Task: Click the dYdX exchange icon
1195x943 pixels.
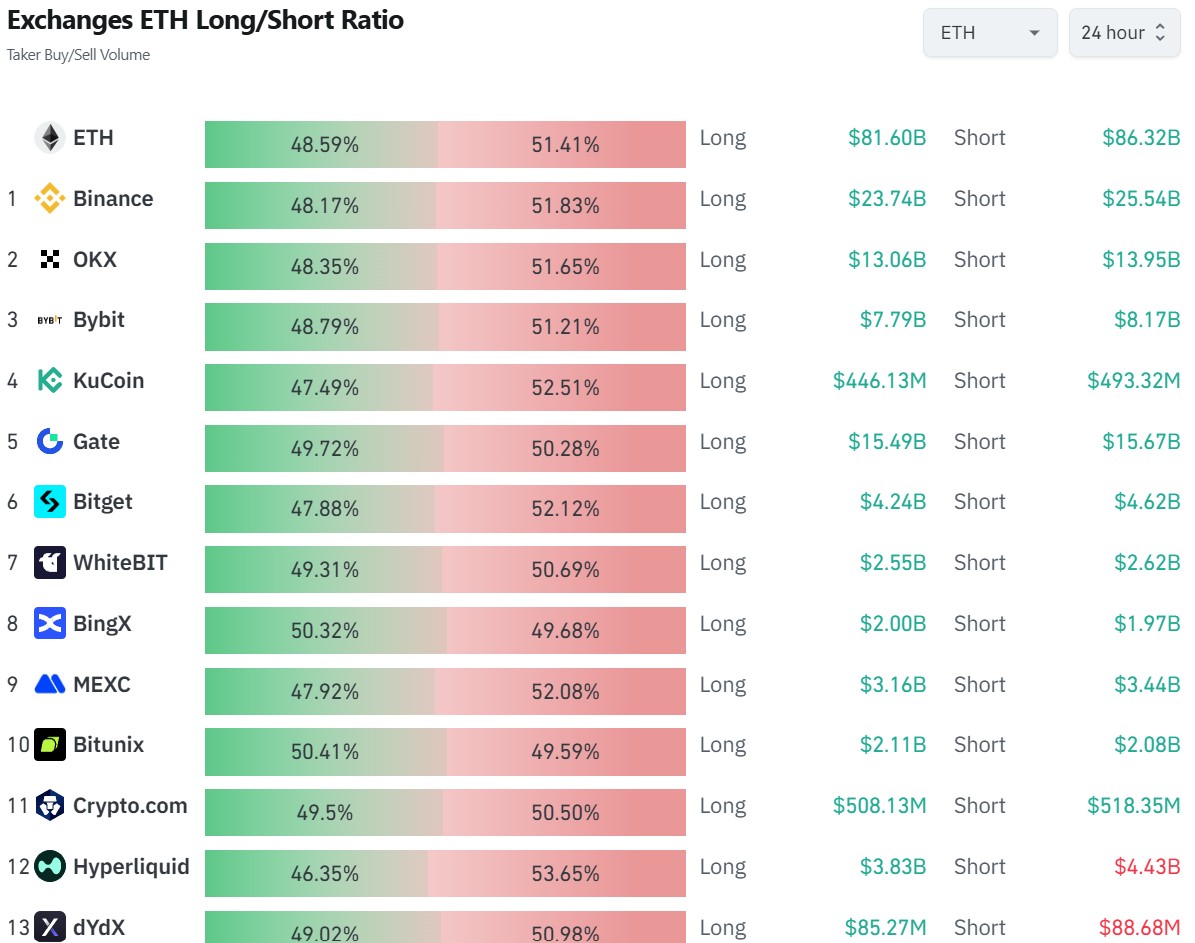Action: [x=52, y=928]
